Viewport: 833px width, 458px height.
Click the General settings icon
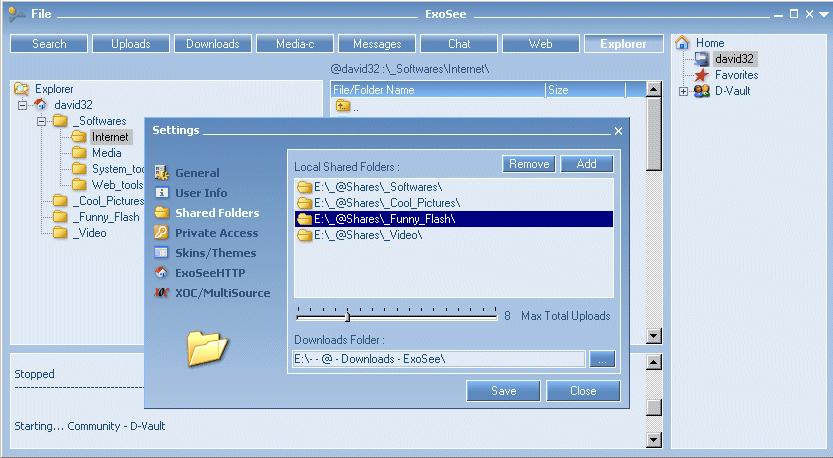161,173
